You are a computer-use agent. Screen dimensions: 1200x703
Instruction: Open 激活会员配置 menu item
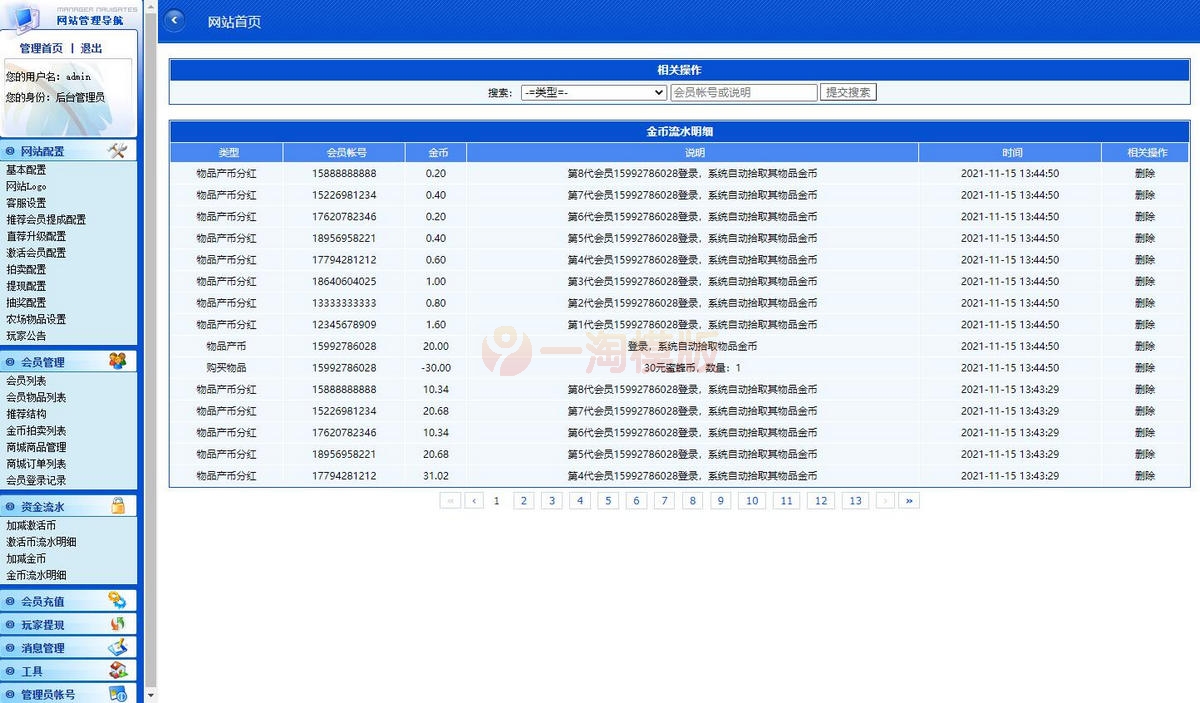click(x=36, y=253)
